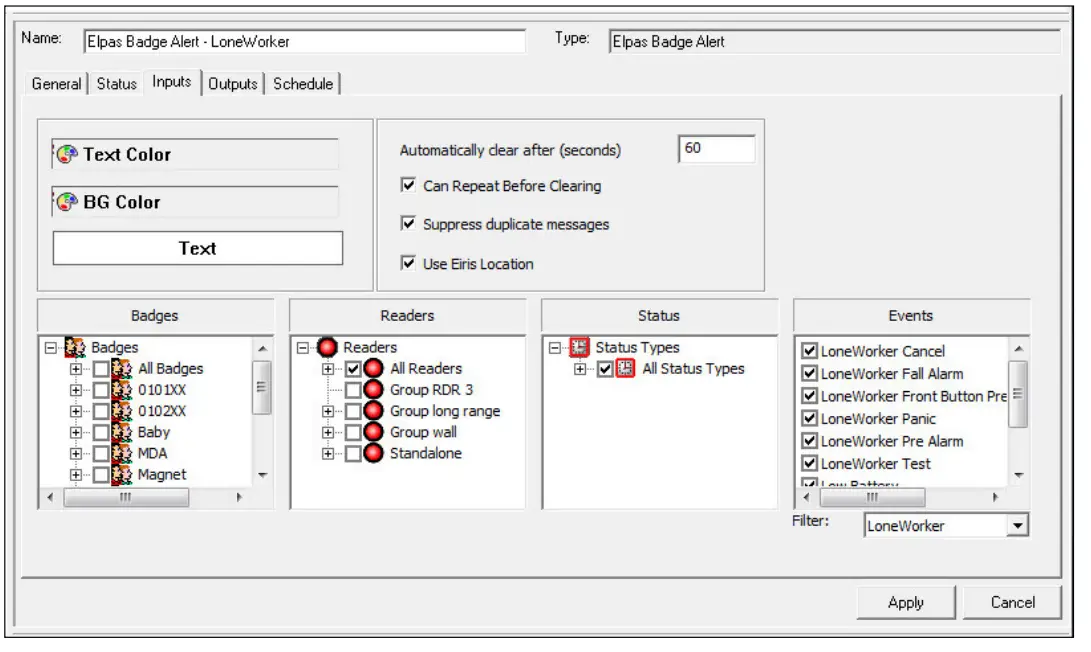Screen dimensions: 1091x652
Task: Click the automatically clear seconds field
Action: point(717,149)
